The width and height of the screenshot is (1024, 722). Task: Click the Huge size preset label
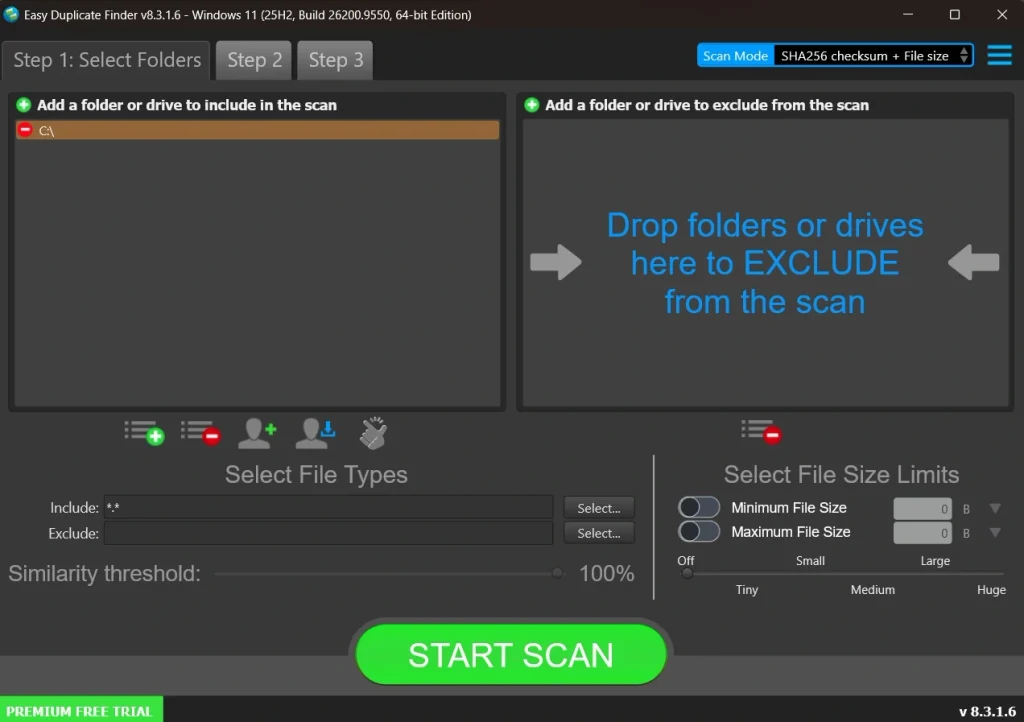[x=991, y=589]
